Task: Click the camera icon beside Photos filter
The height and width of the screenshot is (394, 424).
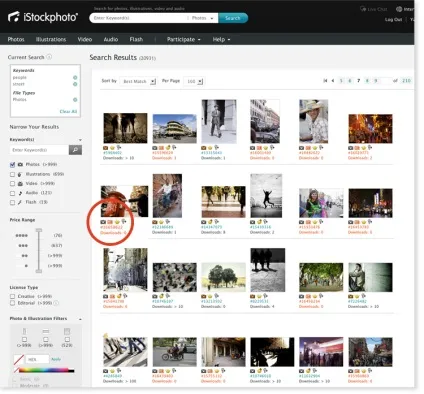Action: click(20, 164)
